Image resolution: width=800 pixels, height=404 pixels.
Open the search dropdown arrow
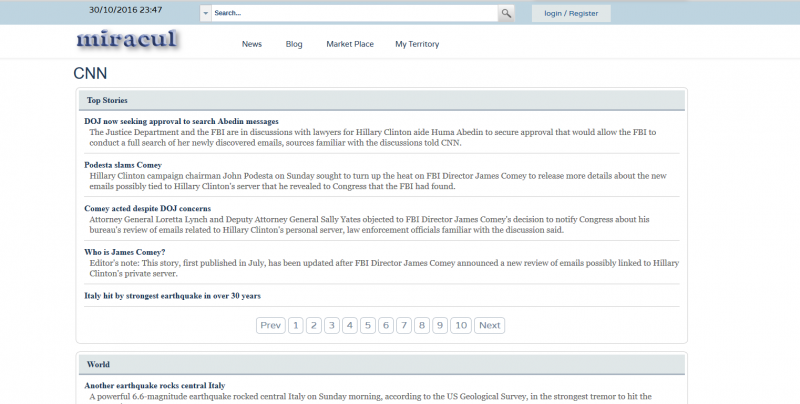[206, 14]
